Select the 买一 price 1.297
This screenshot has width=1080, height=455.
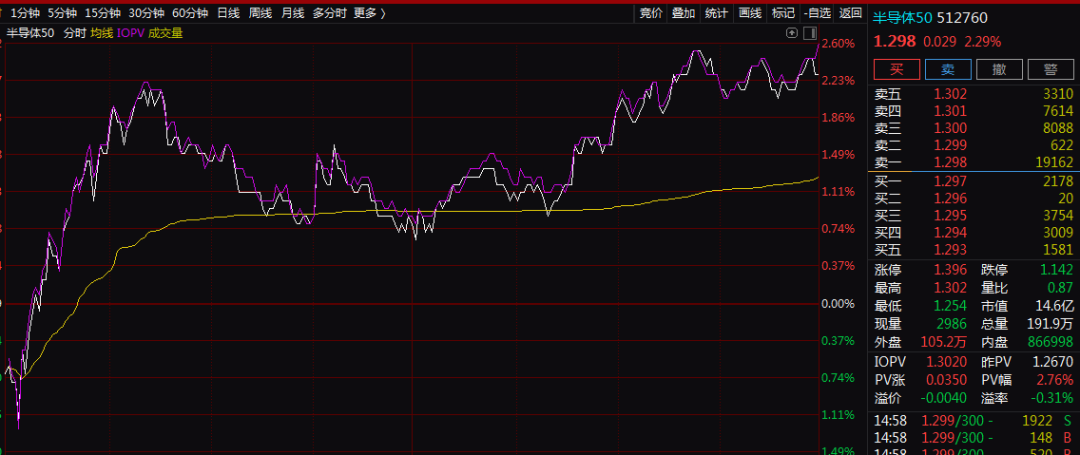[x=950, y=181]
